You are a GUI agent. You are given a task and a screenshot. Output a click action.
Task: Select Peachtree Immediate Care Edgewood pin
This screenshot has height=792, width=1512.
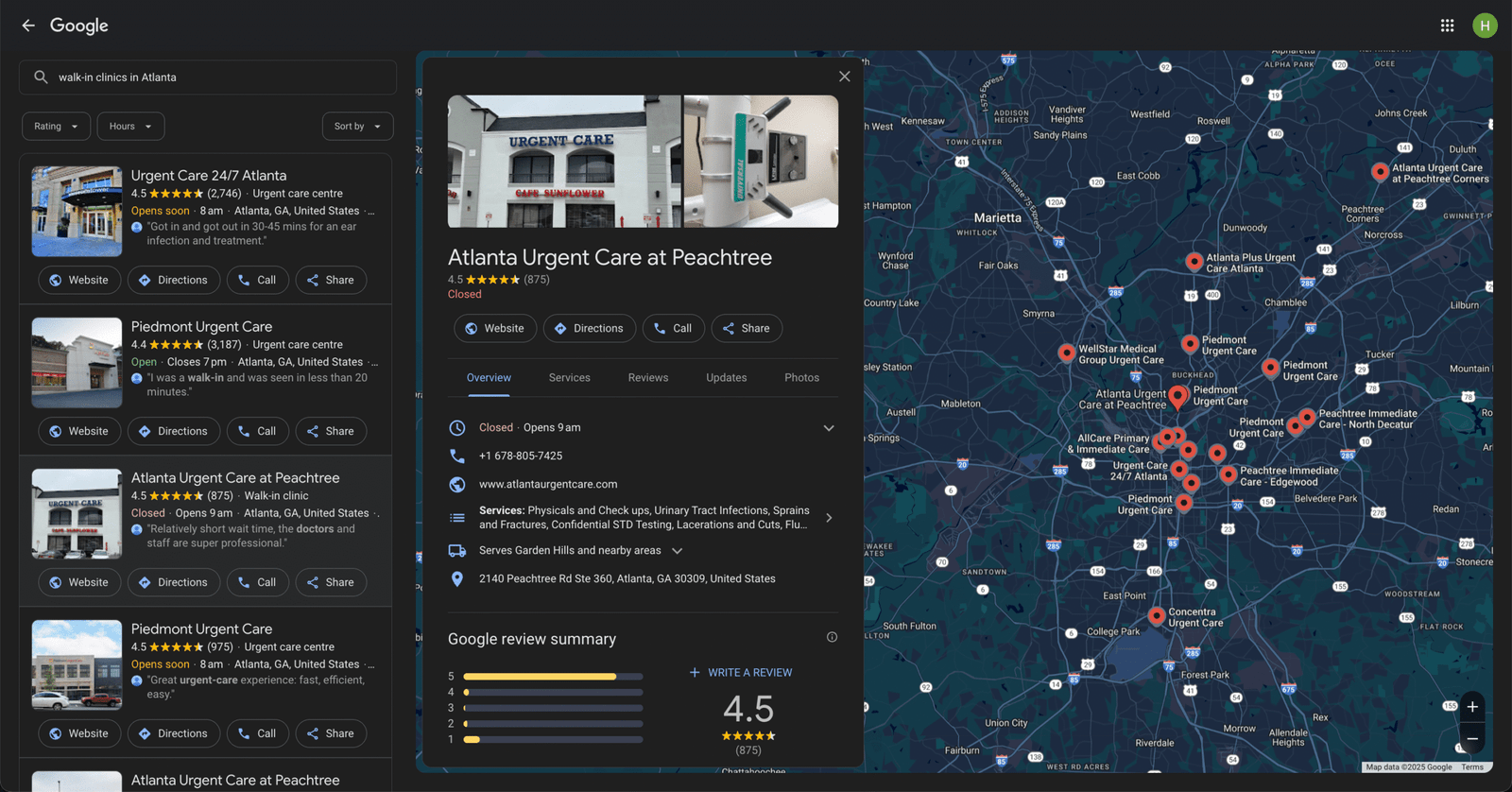point(1228,473)
